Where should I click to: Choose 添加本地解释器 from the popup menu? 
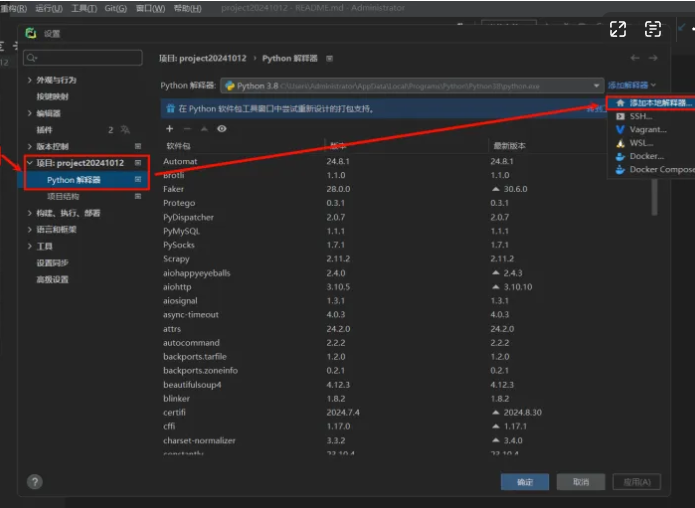click(x=651, y=103)
